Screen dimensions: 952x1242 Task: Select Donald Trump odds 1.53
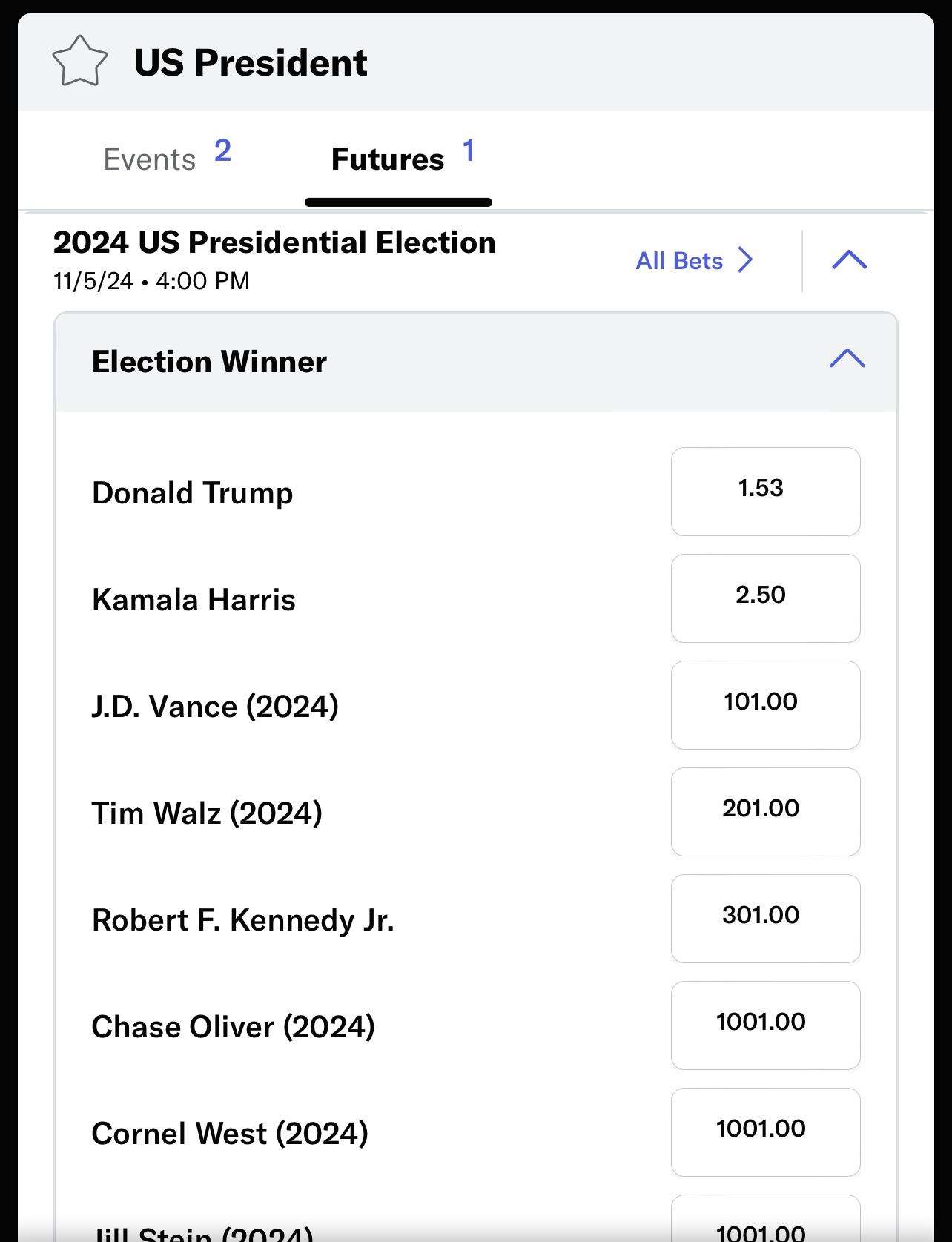pos(765,491)
